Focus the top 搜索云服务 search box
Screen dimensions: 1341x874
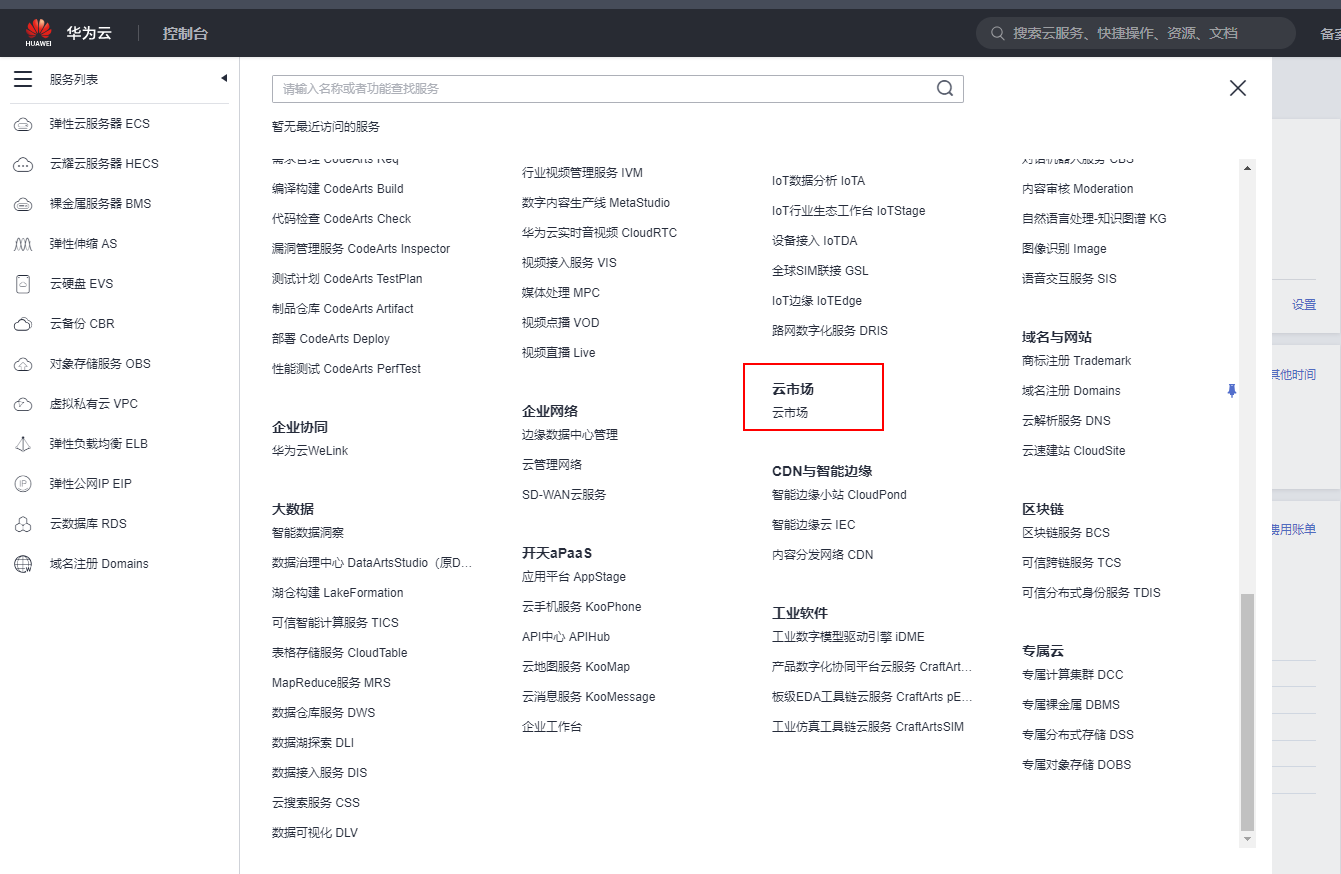(1138, 33)
